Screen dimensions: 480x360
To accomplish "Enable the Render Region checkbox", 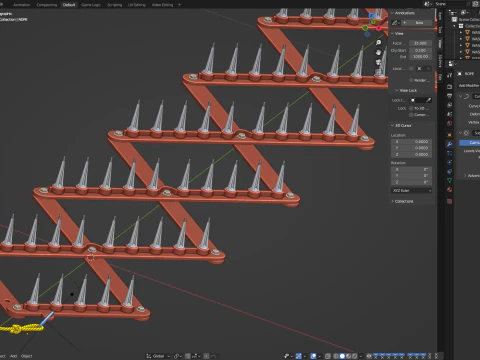I will pos(411,80).
